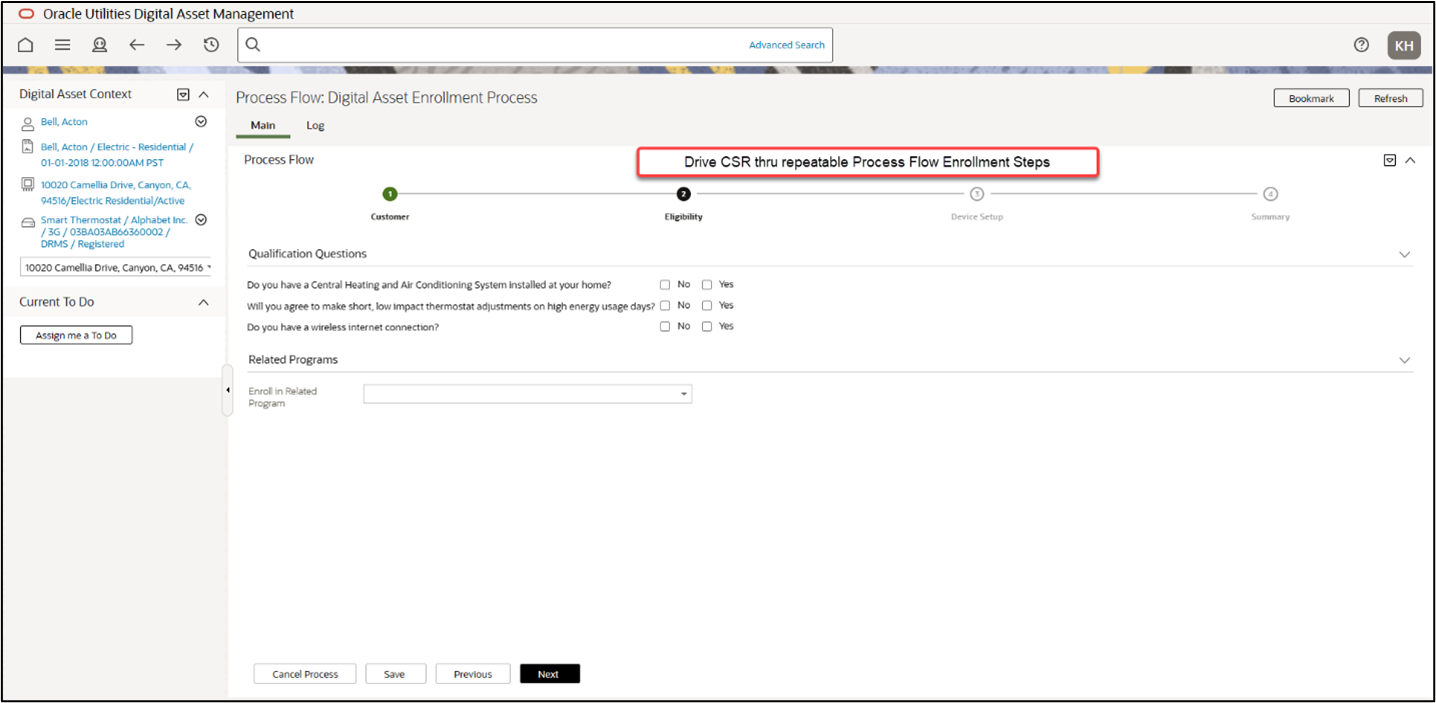
Task: Check Yes for thermostat adjustments question
Action: pos(707,306)
